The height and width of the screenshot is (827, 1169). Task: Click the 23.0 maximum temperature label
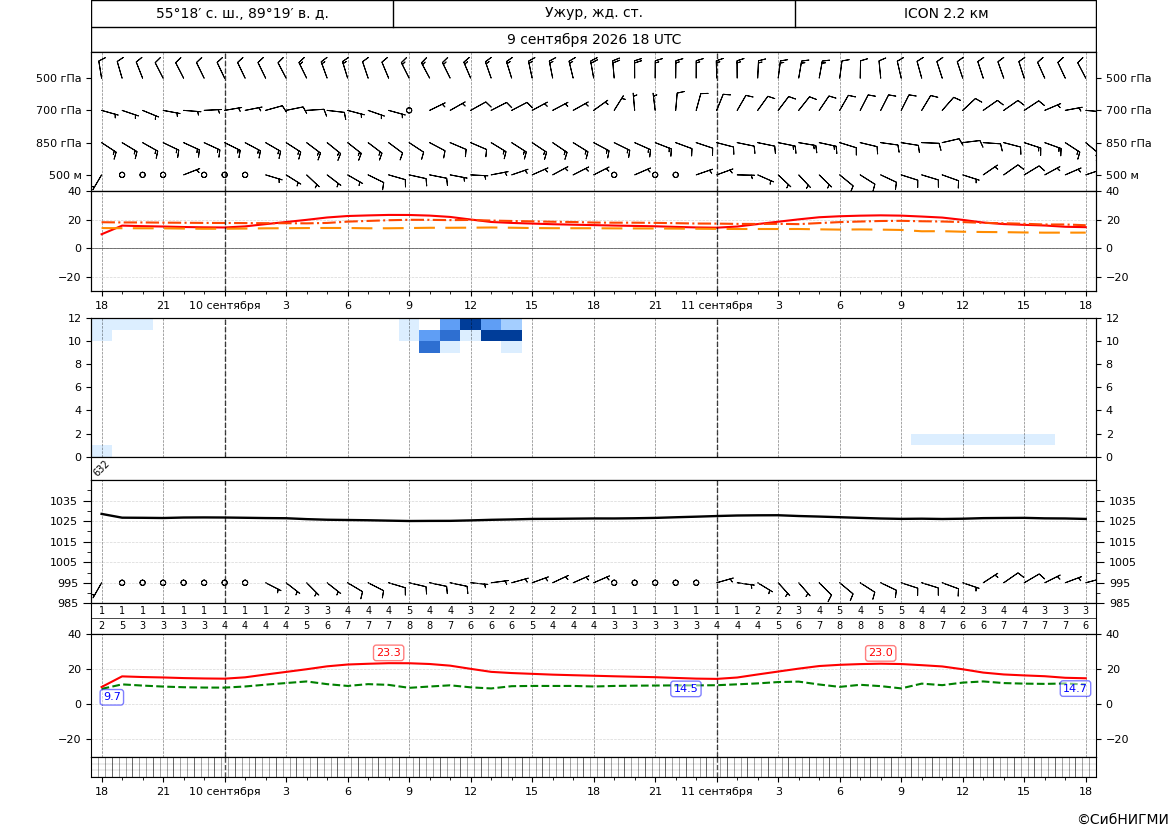(x=880, y=653)
